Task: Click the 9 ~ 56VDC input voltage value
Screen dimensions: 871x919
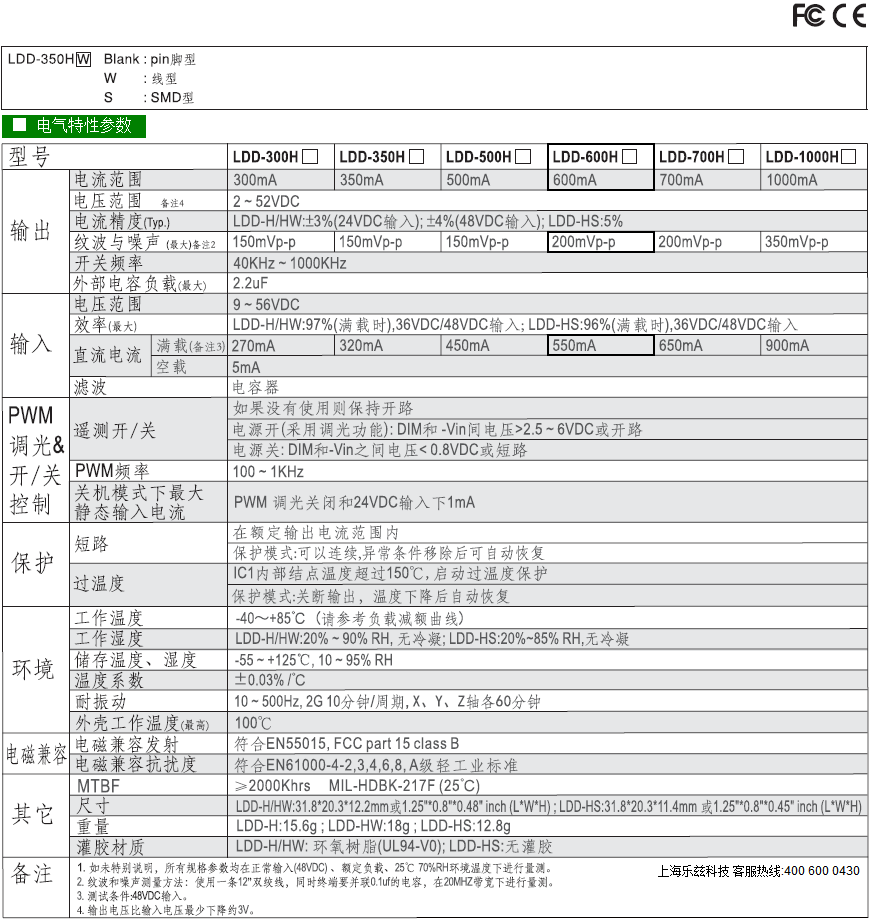Action: pyautogui.click(x=266, y=305)
